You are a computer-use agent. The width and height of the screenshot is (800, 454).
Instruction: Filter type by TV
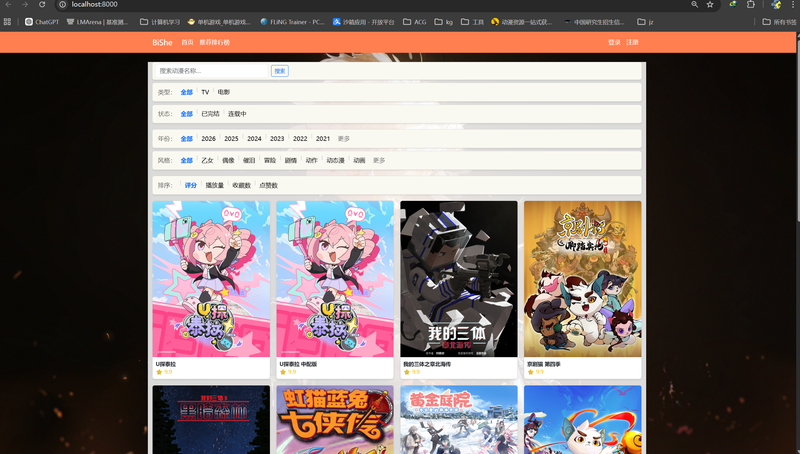205,92
